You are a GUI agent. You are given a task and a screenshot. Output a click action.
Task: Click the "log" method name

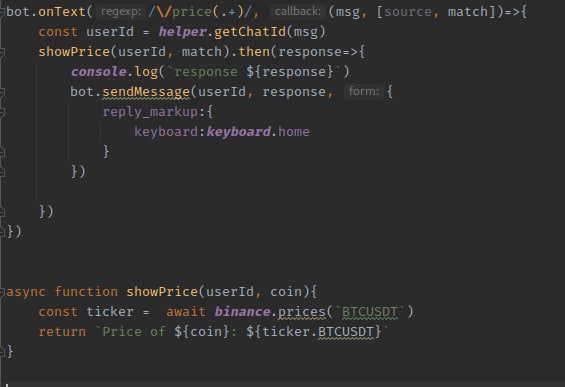[146, 72]
